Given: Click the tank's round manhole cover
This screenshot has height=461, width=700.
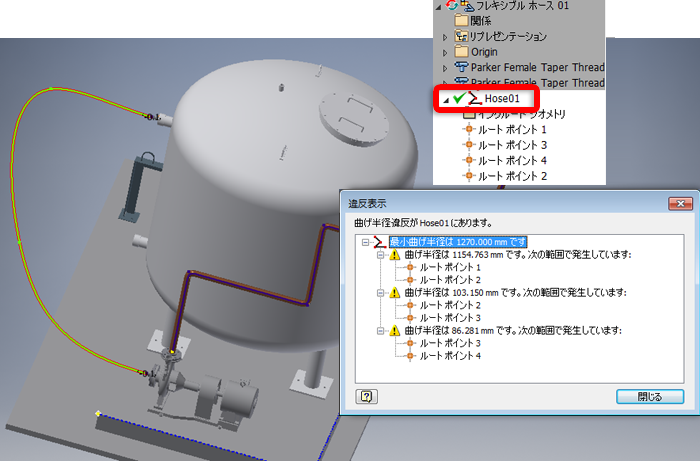Looking at the screenshot, I should tap(354, 119).
